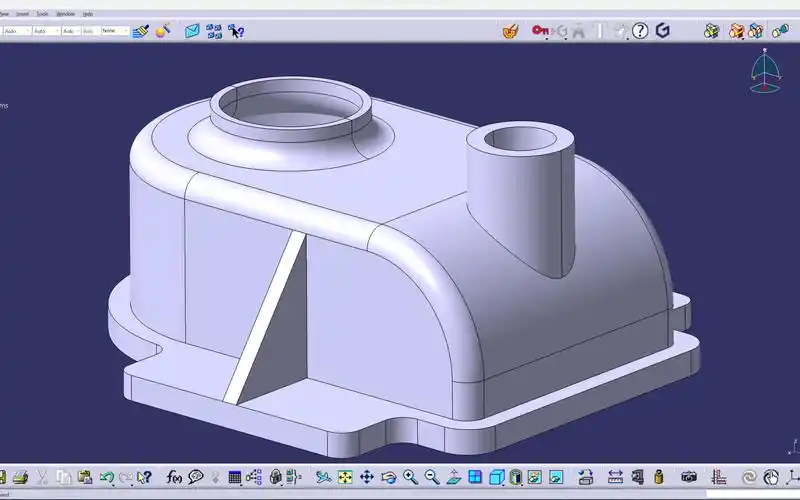Open the Comment speech bubble tool

click(196, 477)
